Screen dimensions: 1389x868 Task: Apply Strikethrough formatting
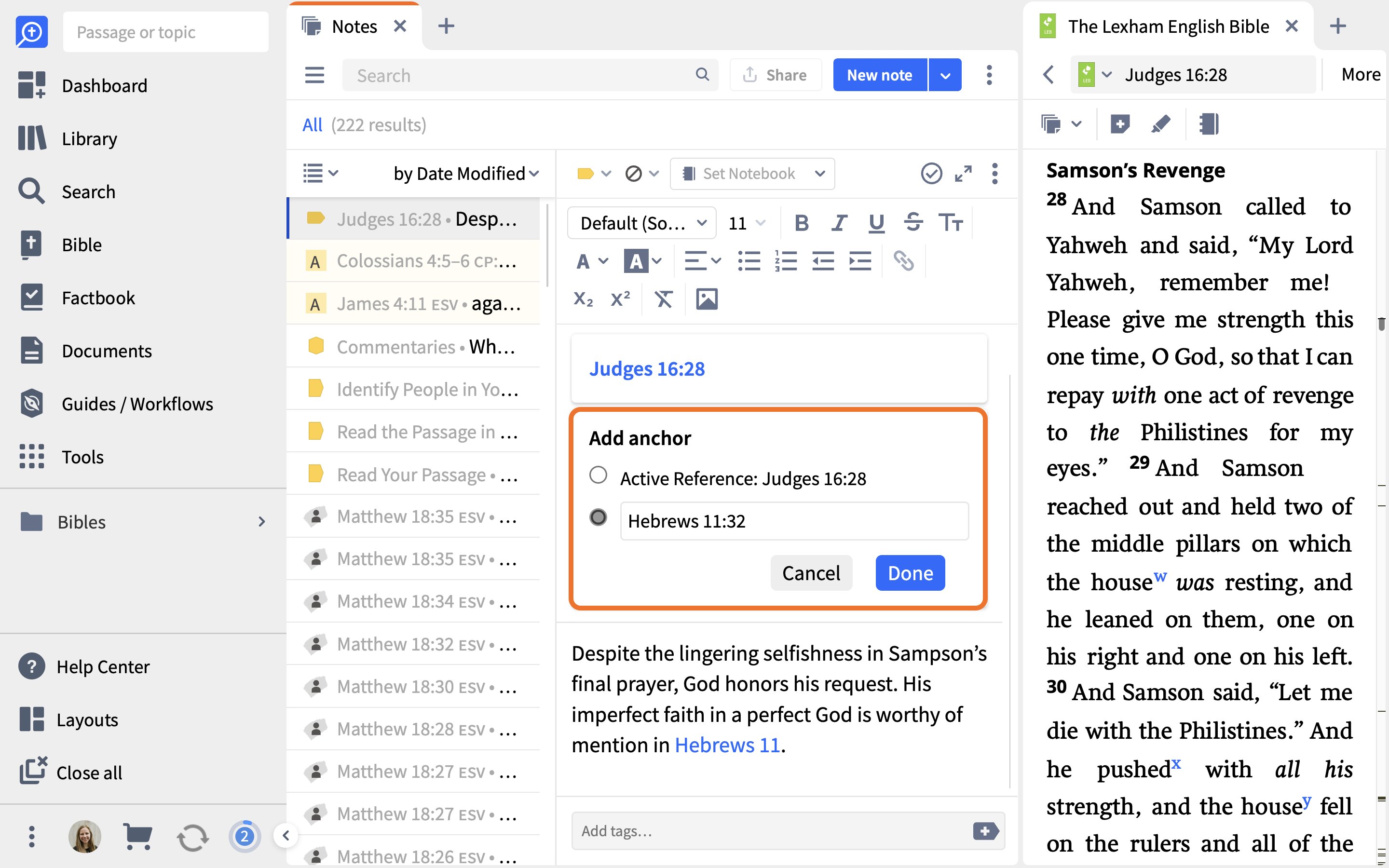[x=913, y=223]
